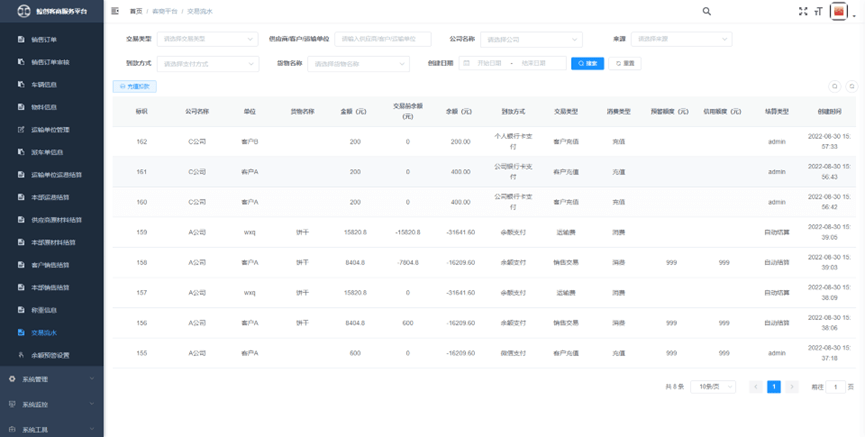Click the 客户销售结算 sidebar icon
865x437 pixels.
click(x=22, y=265)
